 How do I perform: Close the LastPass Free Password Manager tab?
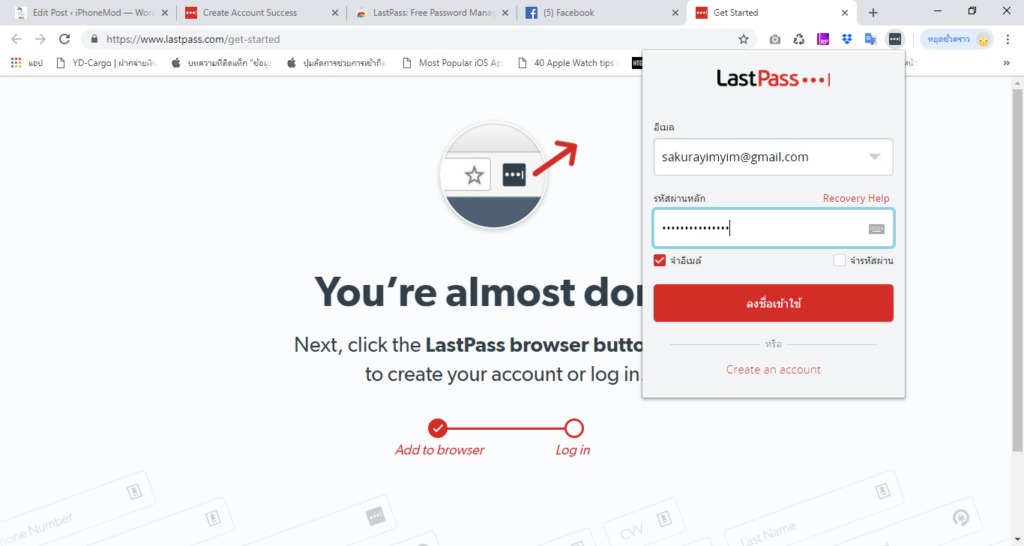pos(505,12)
